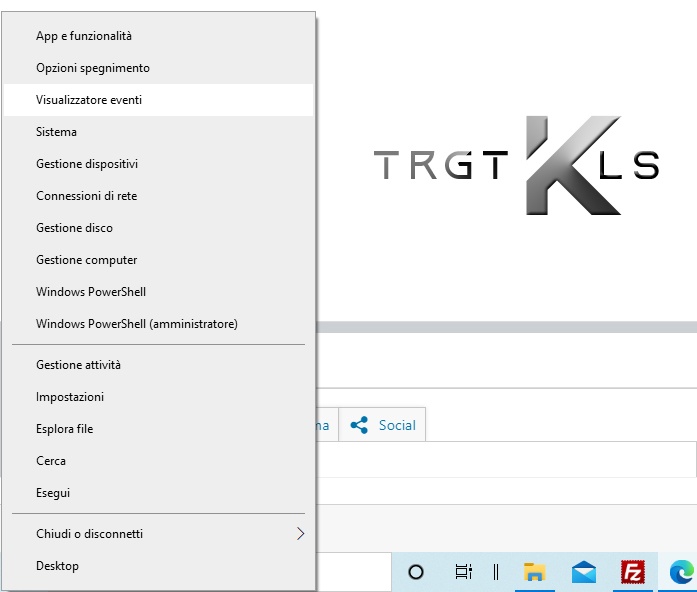This screenshot has height=592, width=697.
Task: Open Gestione dispositivi
Action: point(87,164)
